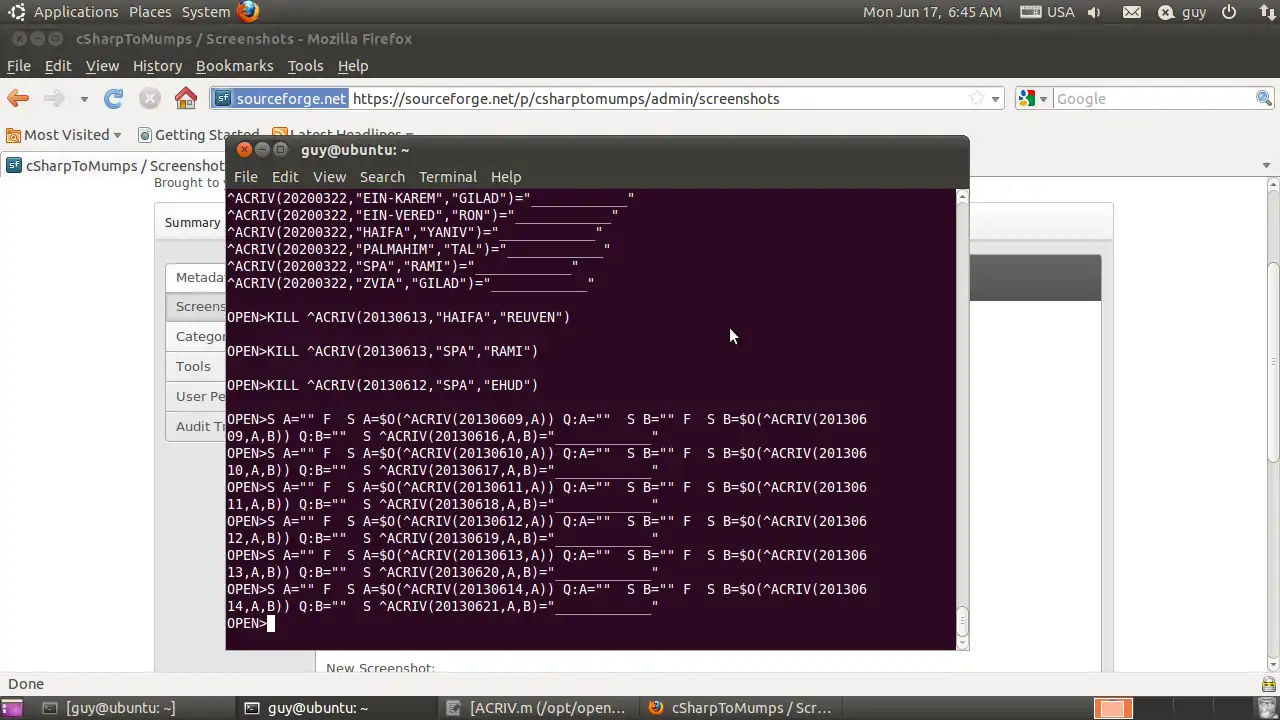The image size is (1280, 720).
Task: Open the terminal's Search menu
Action: (x=382, y=177)
